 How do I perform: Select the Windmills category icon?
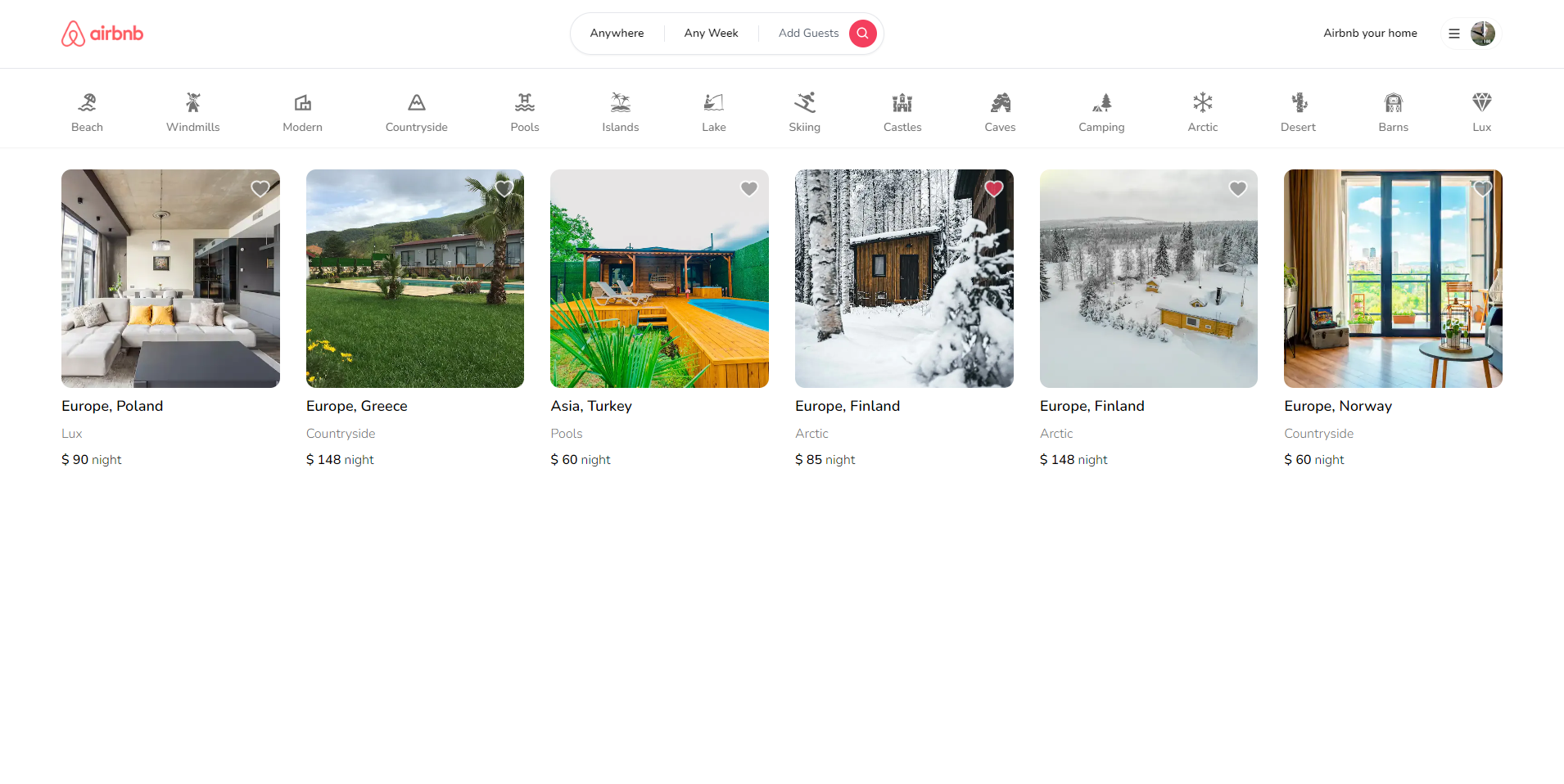(192, 103)
